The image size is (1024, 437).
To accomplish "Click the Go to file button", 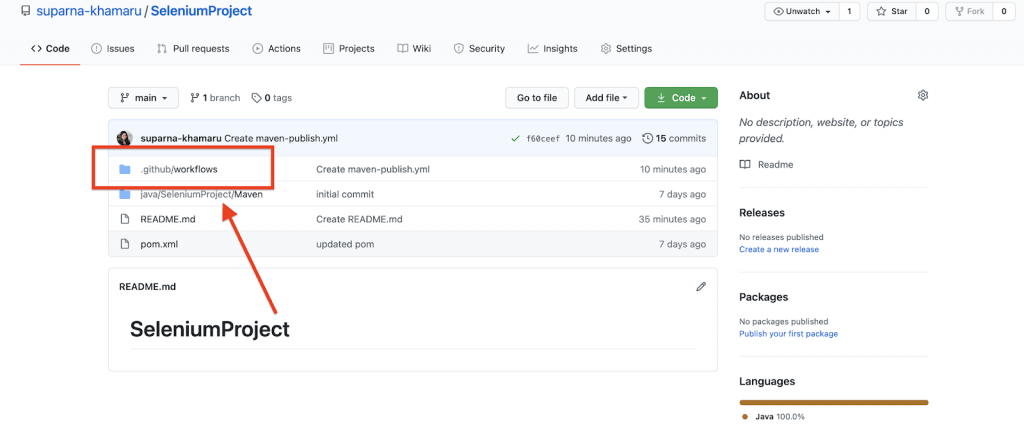I will click(x=537, y=98).
